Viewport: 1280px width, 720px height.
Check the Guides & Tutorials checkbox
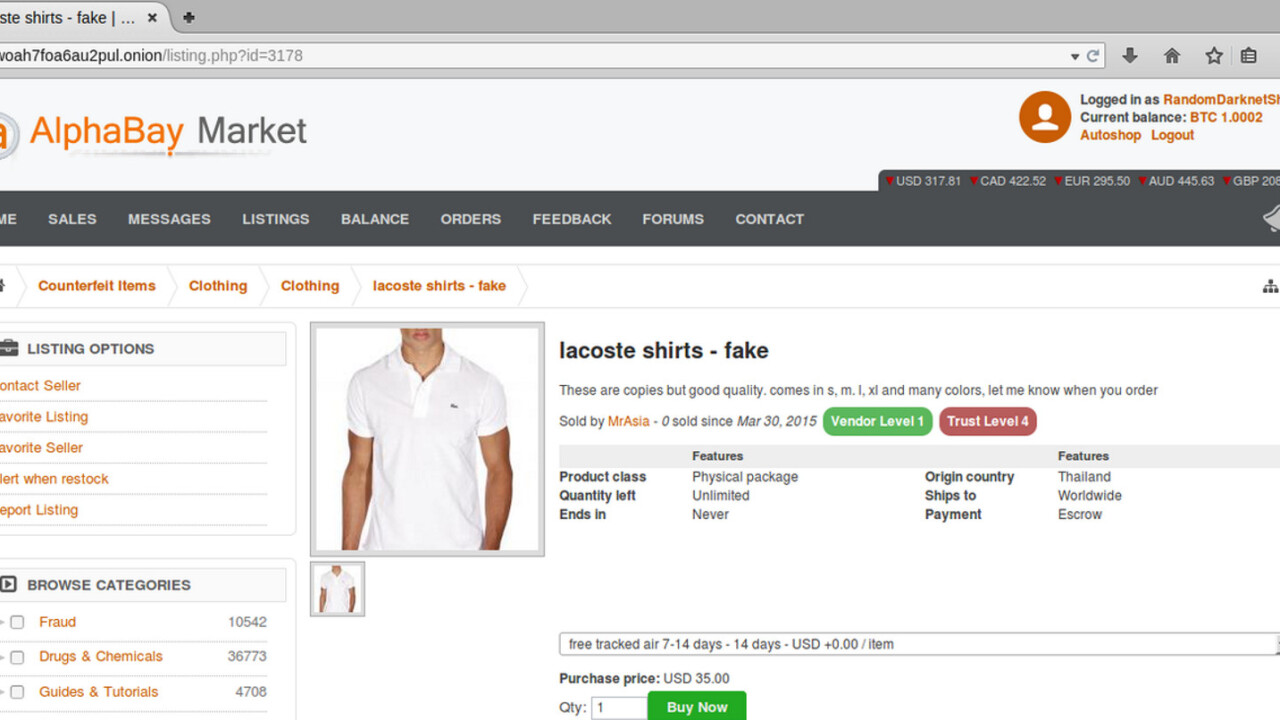[x=17, y=692]
